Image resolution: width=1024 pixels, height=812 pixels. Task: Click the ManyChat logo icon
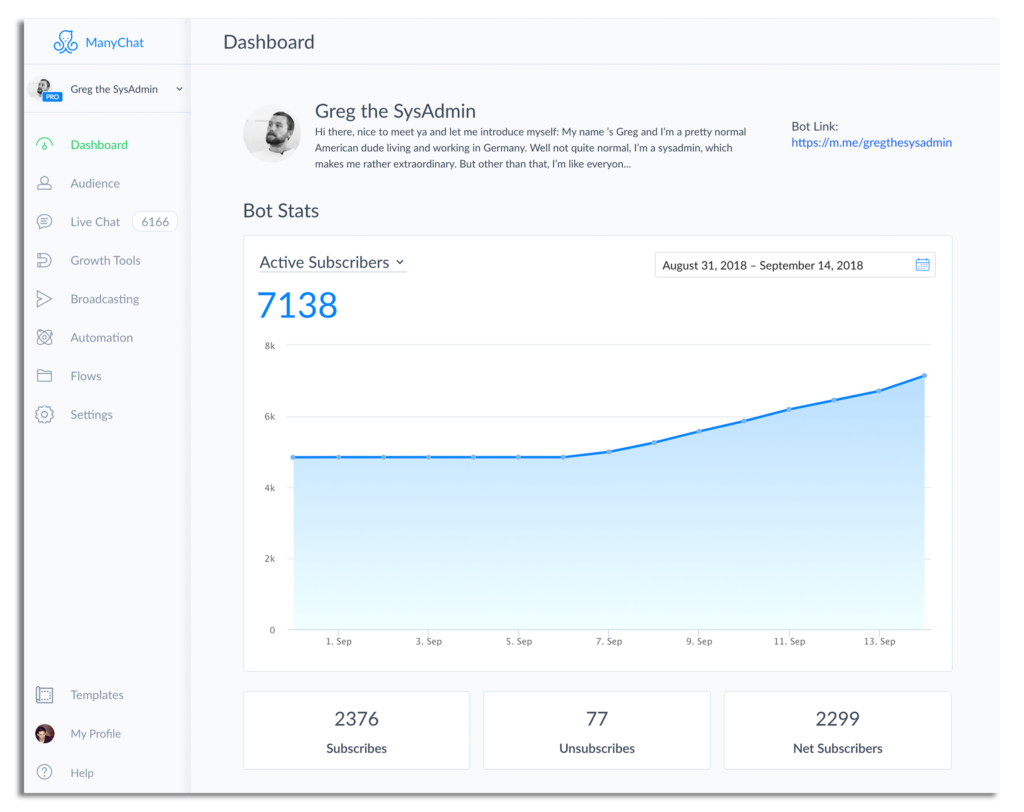65,42
